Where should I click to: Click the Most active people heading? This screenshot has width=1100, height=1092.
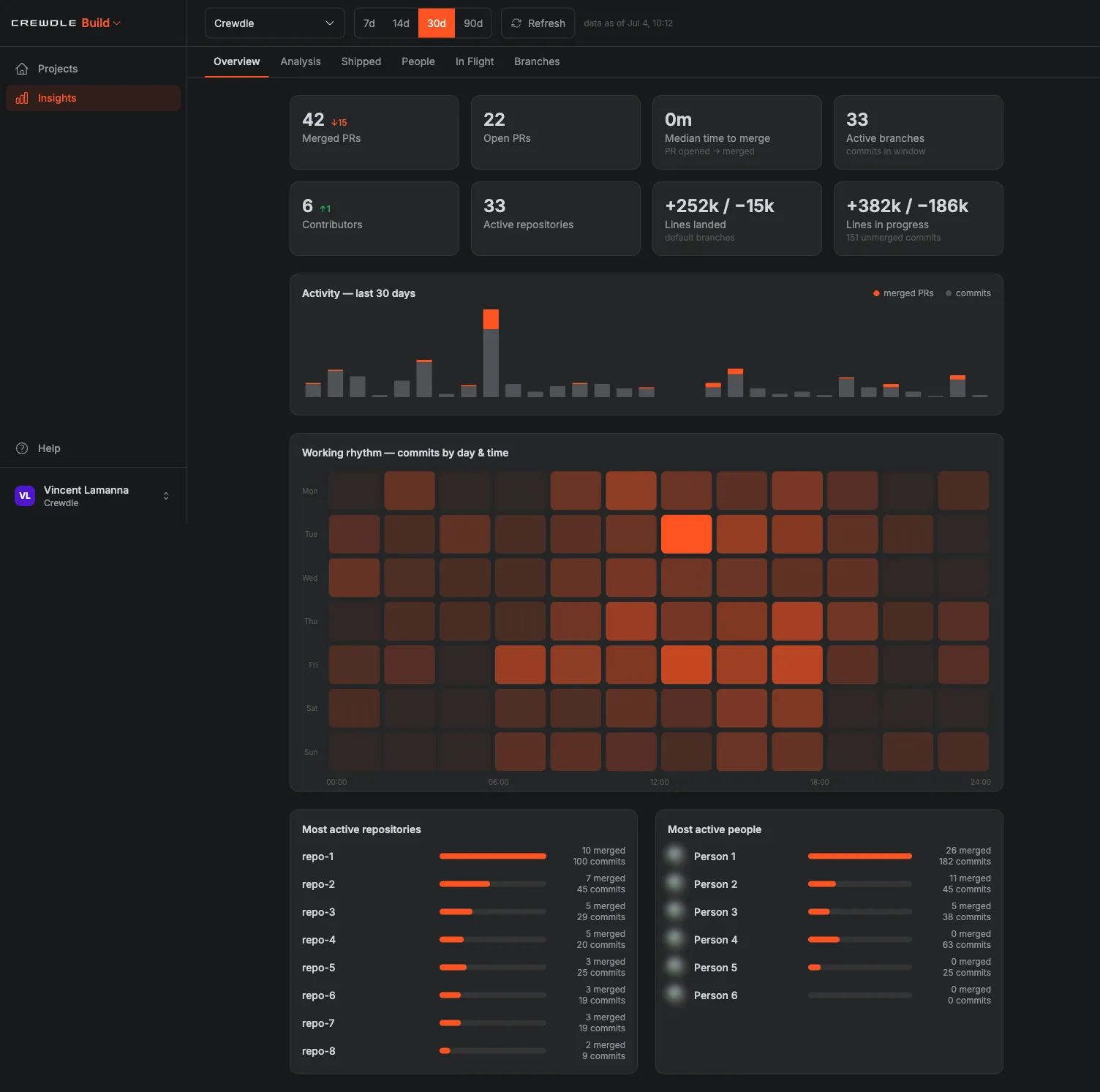point(715,829)
